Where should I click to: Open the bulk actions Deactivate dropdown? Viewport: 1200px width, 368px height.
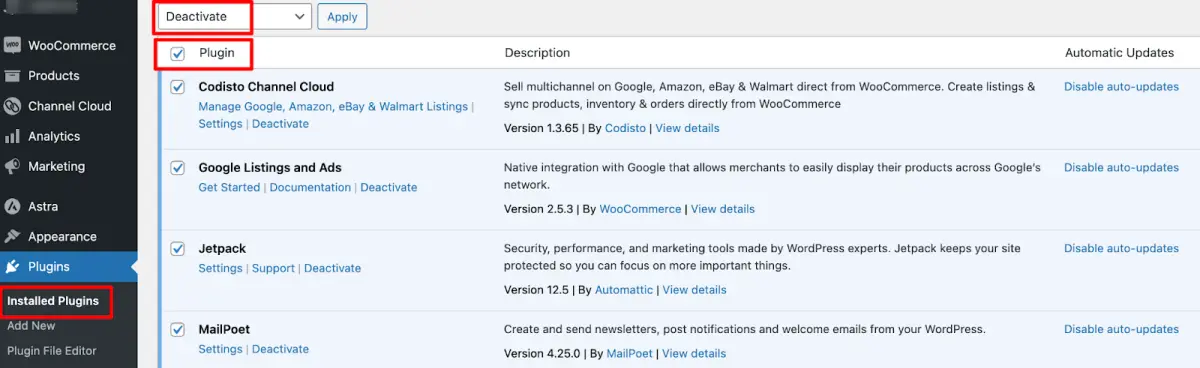coord(234,17)
